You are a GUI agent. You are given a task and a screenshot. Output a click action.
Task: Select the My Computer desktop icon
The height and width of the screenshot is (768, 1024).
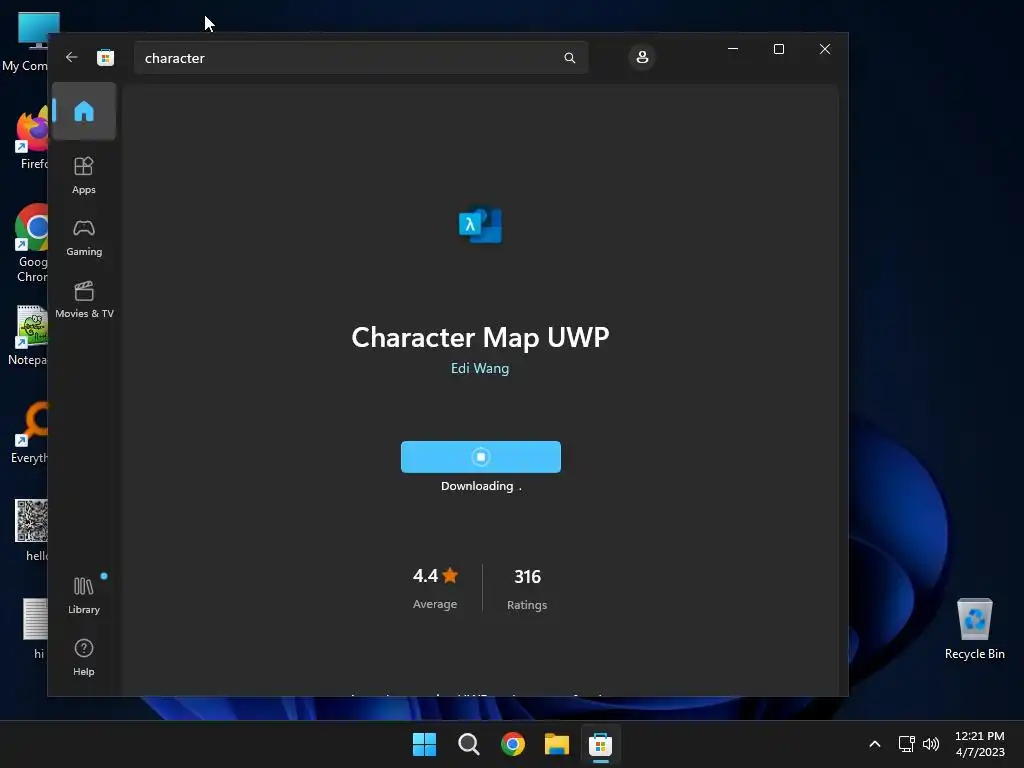click(27, 41)
